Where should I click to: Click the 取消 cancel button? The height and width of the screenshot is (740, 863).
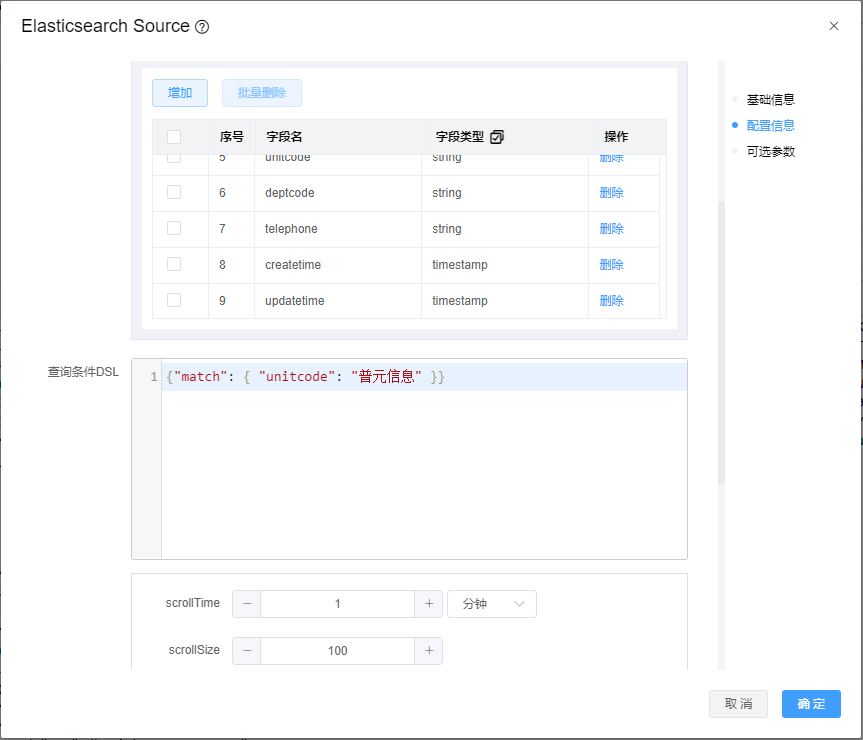(x=738, y=704)
